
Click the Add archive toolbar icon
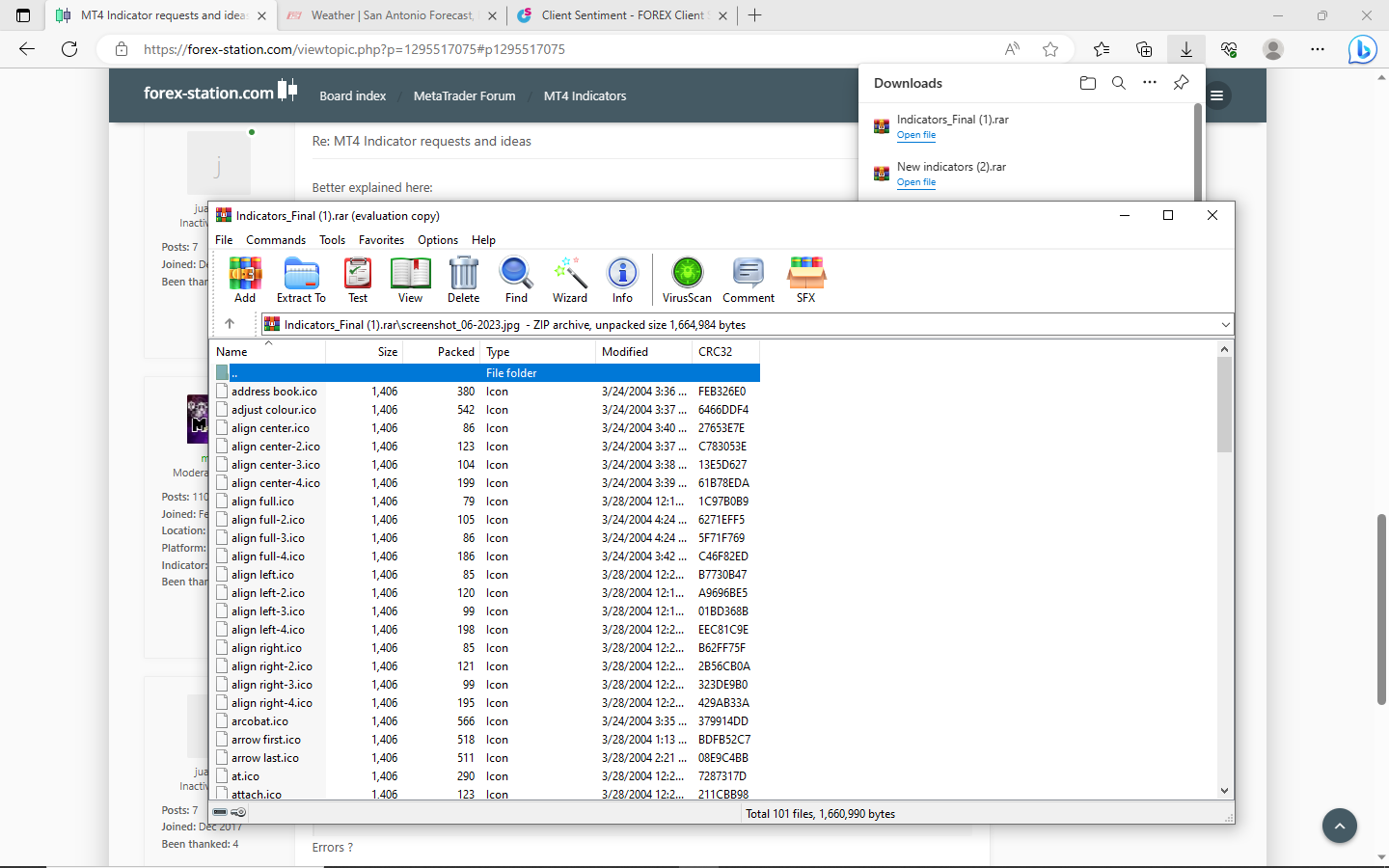click(x=245, y=280)
